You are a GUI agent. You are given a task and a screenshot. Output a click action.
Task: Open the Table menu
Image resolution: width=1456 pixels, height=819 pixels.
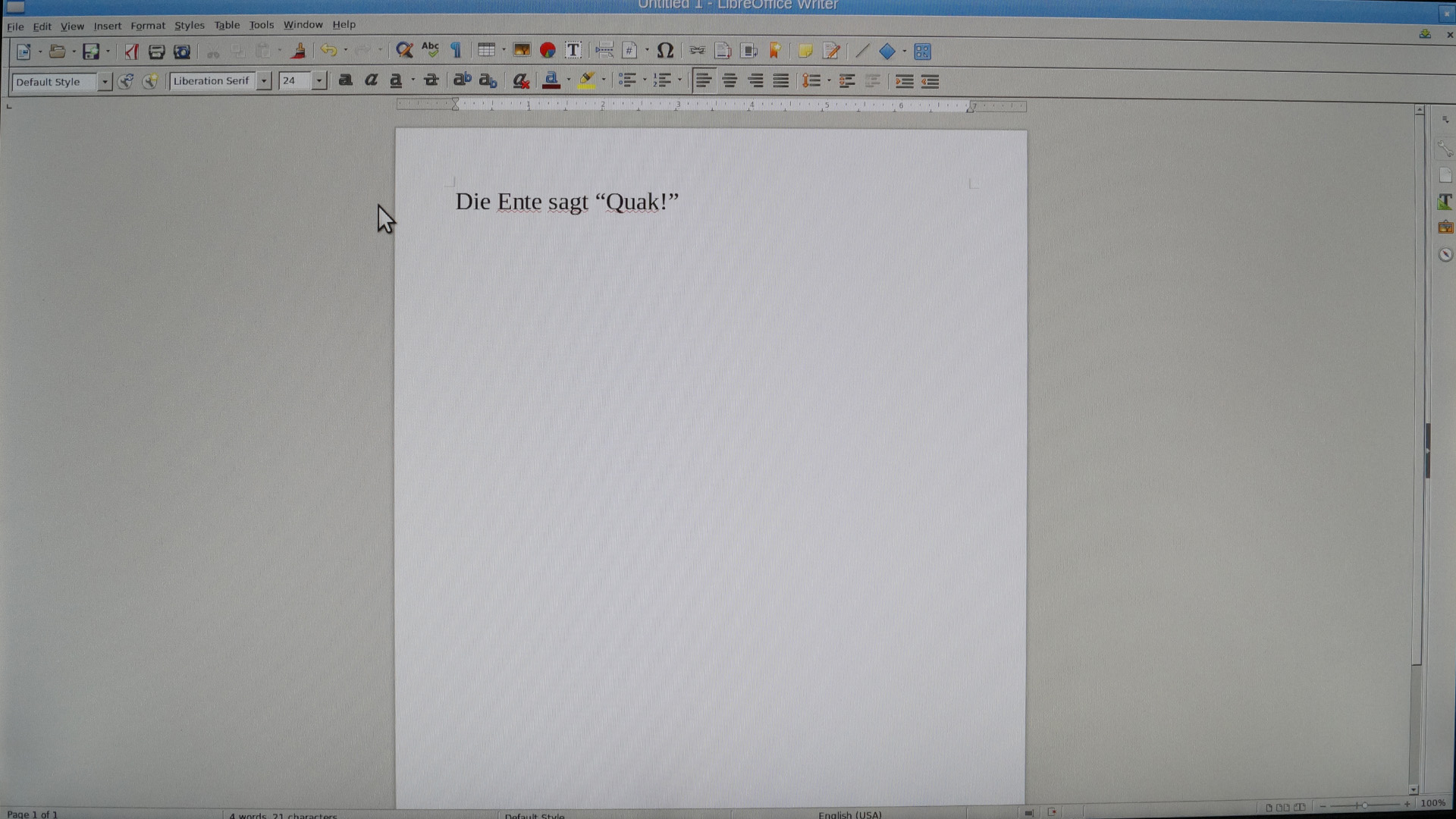click(227, 25)
